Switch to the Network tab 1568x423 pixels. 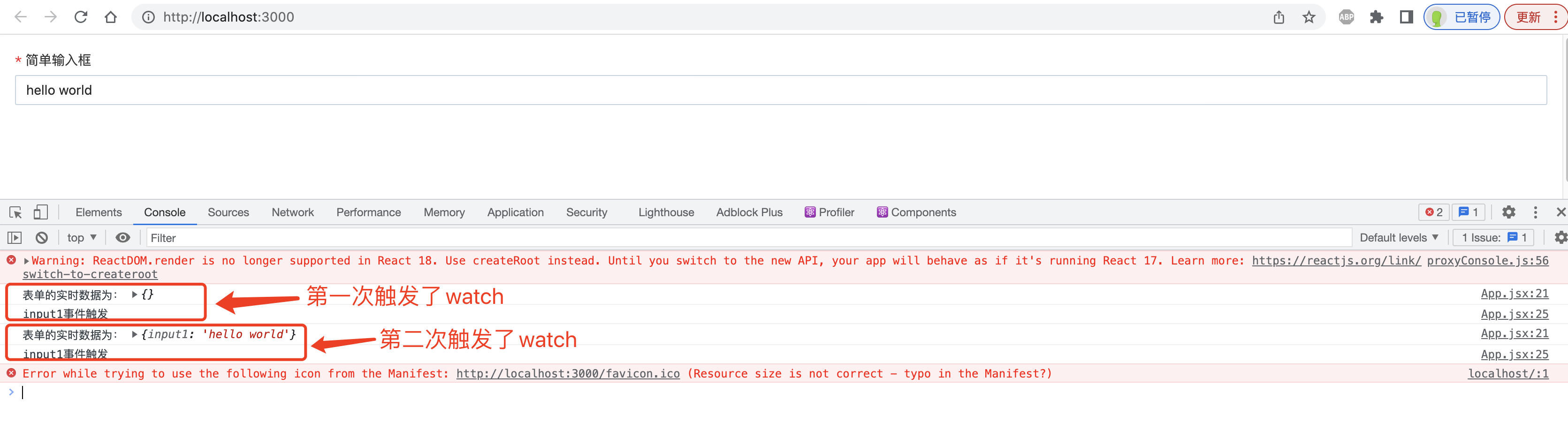coord(293,212)
